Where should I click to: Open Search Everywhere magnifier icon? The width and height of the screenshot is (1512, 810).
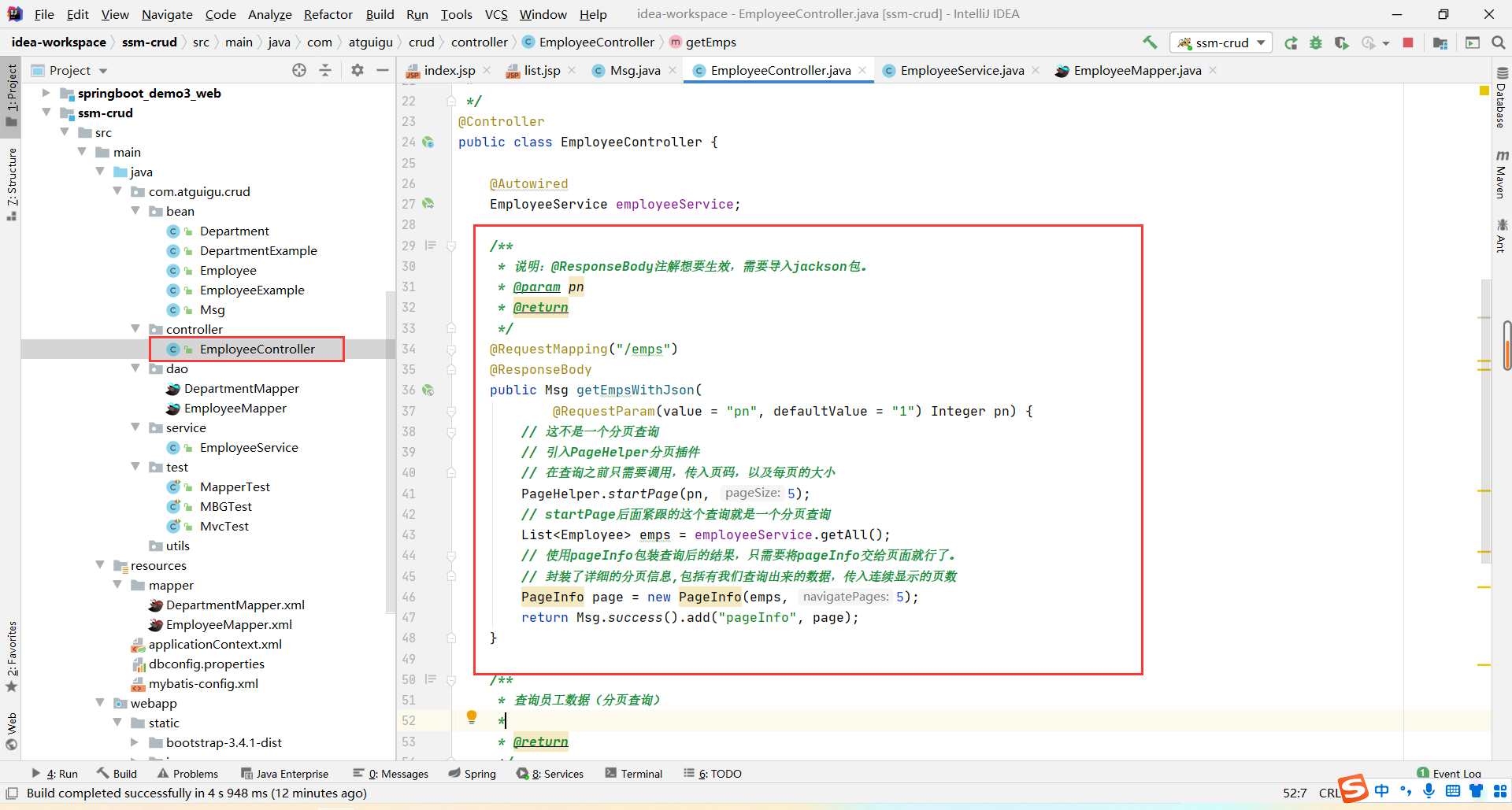[1499, 43]
